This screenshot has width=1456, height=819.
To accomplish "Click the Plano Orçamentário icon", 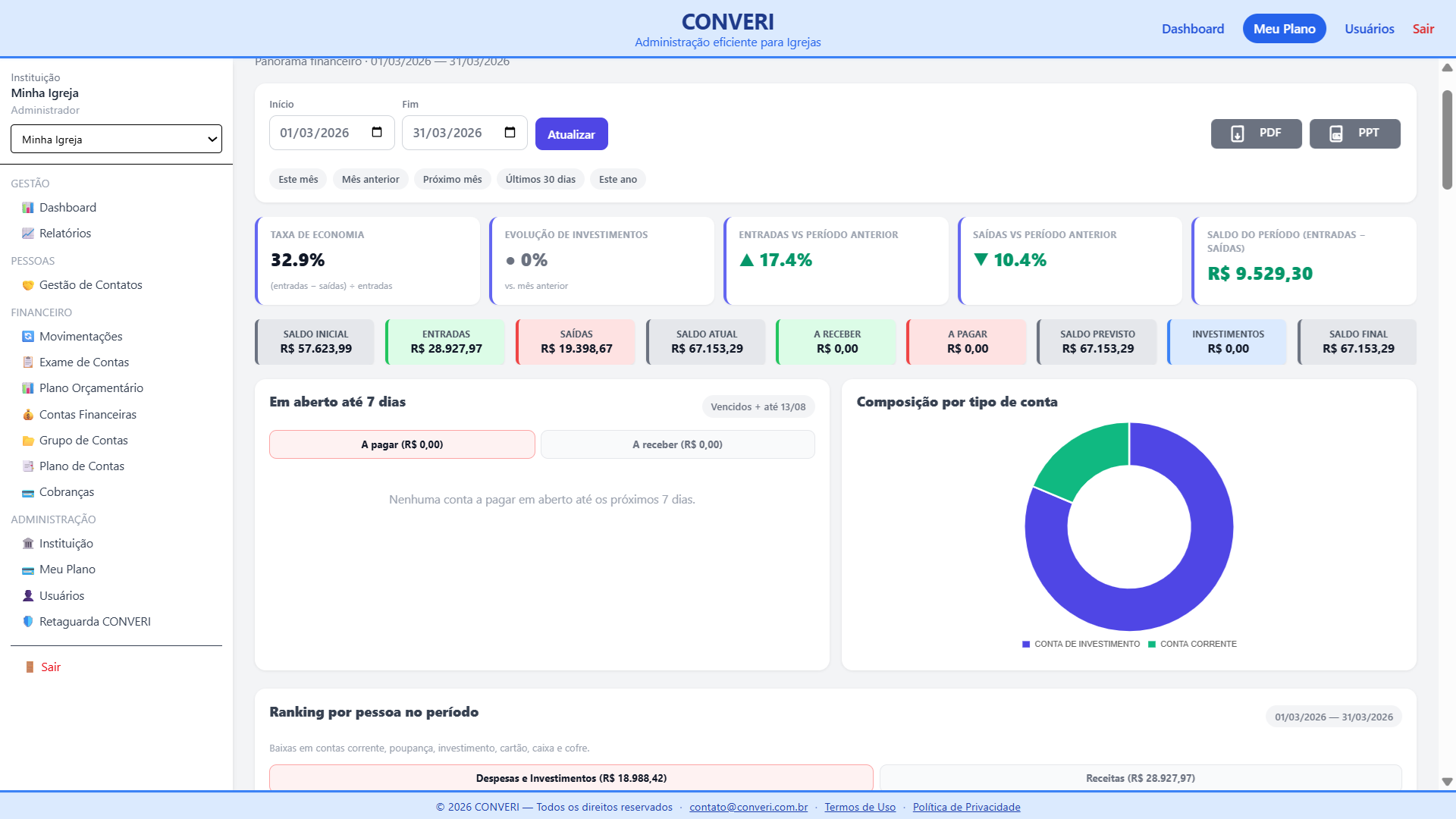I will 28,388.
